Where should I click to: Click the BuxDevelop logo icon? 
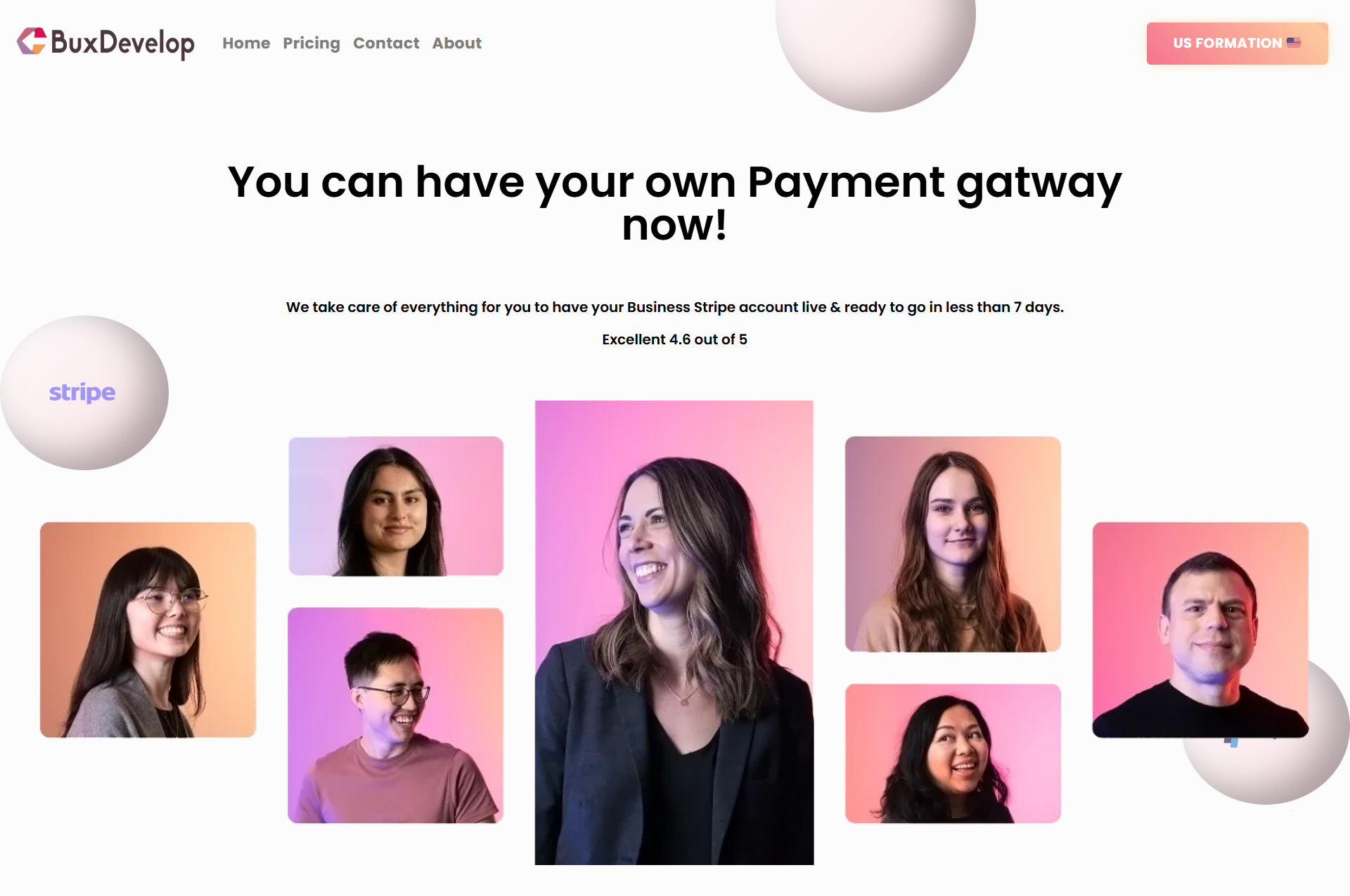32,41
